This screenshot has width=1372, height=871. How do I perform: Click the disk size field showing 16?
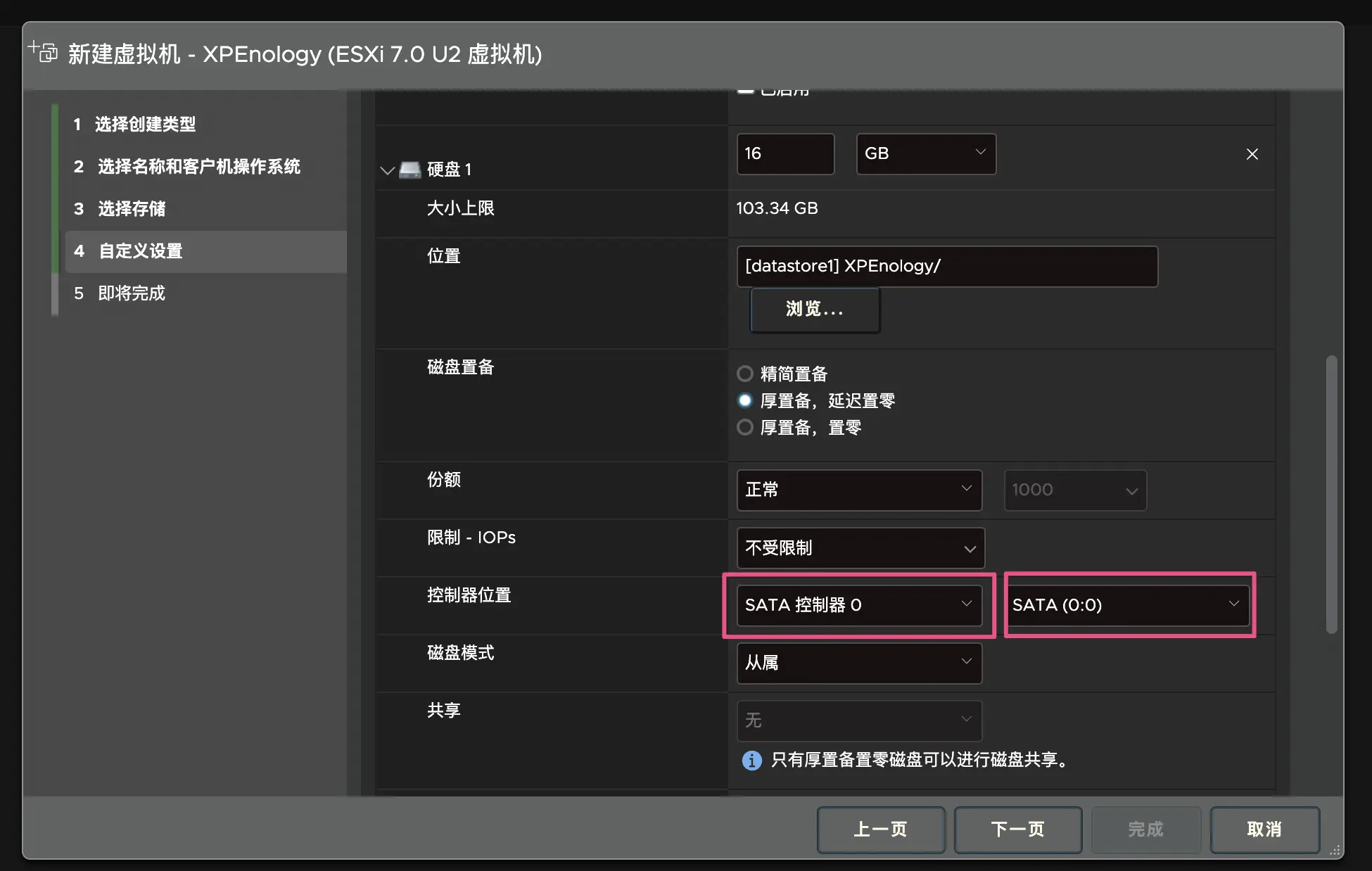tap(785, 153)
